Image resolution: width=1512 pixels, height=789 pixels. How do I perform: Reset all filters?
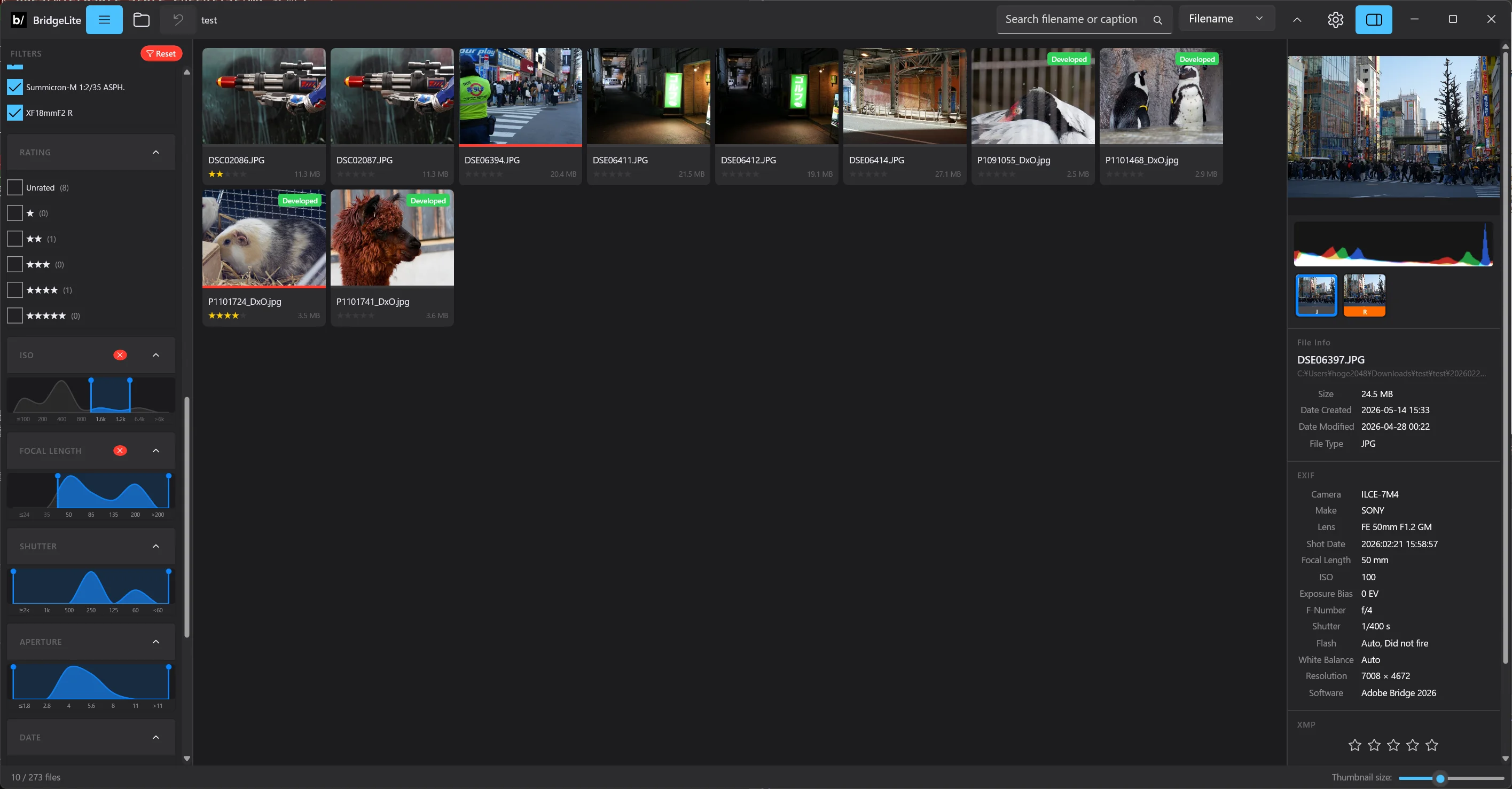(x=161, y=53)
